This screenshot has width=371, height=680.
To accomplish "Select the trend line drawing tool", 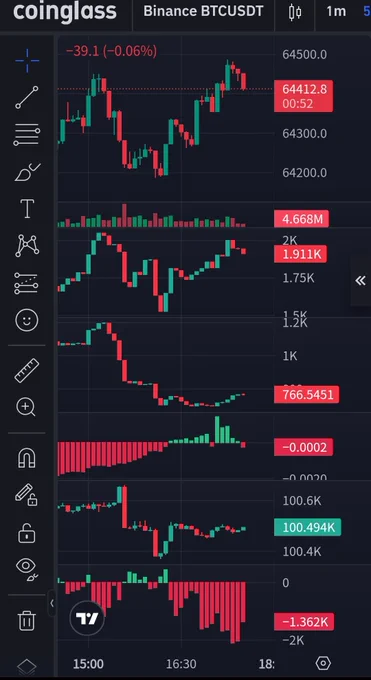I will coord(27,97).
